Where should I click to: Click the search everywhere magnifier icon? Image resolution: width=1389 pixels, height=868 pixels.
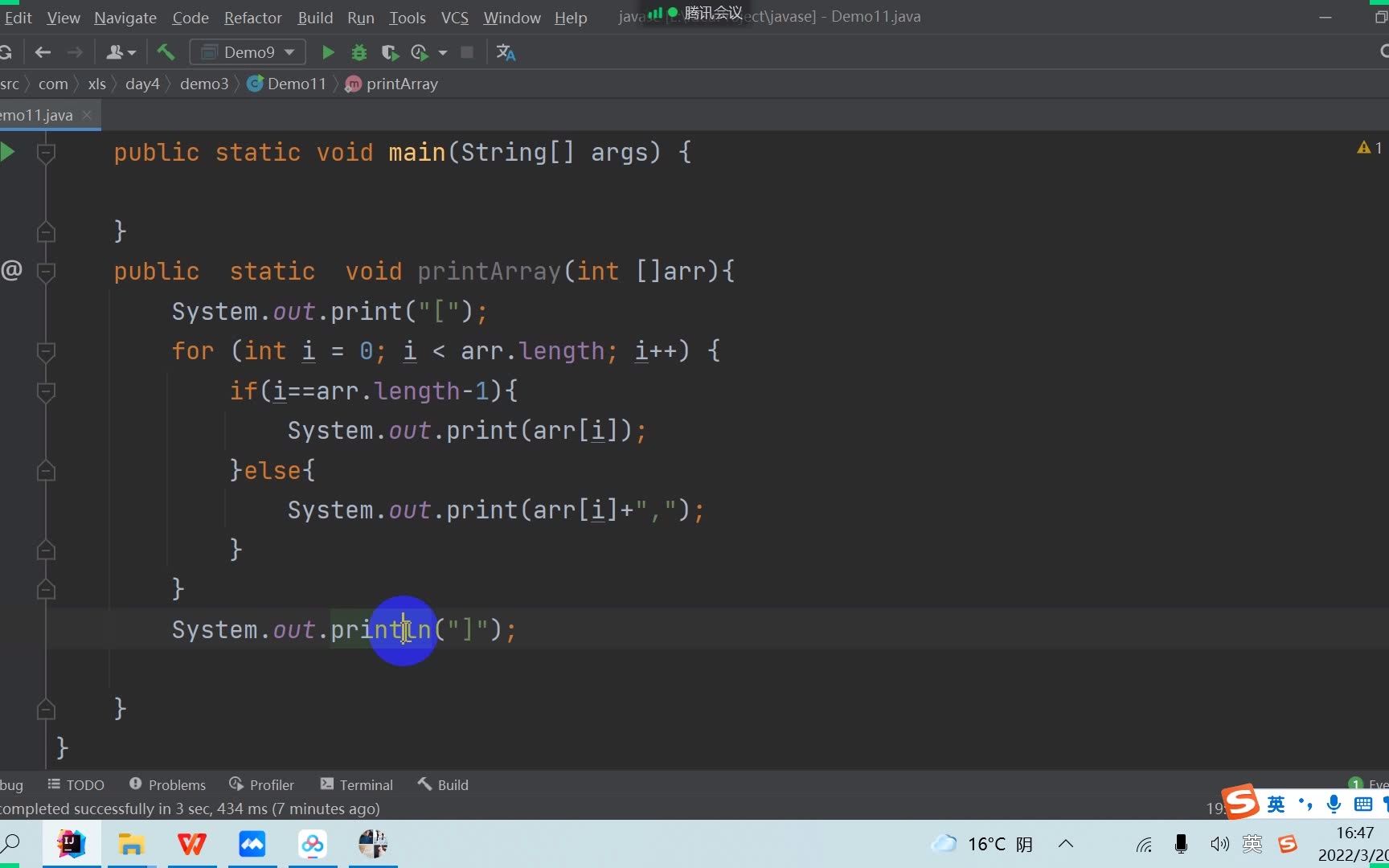click(1383, 51)
